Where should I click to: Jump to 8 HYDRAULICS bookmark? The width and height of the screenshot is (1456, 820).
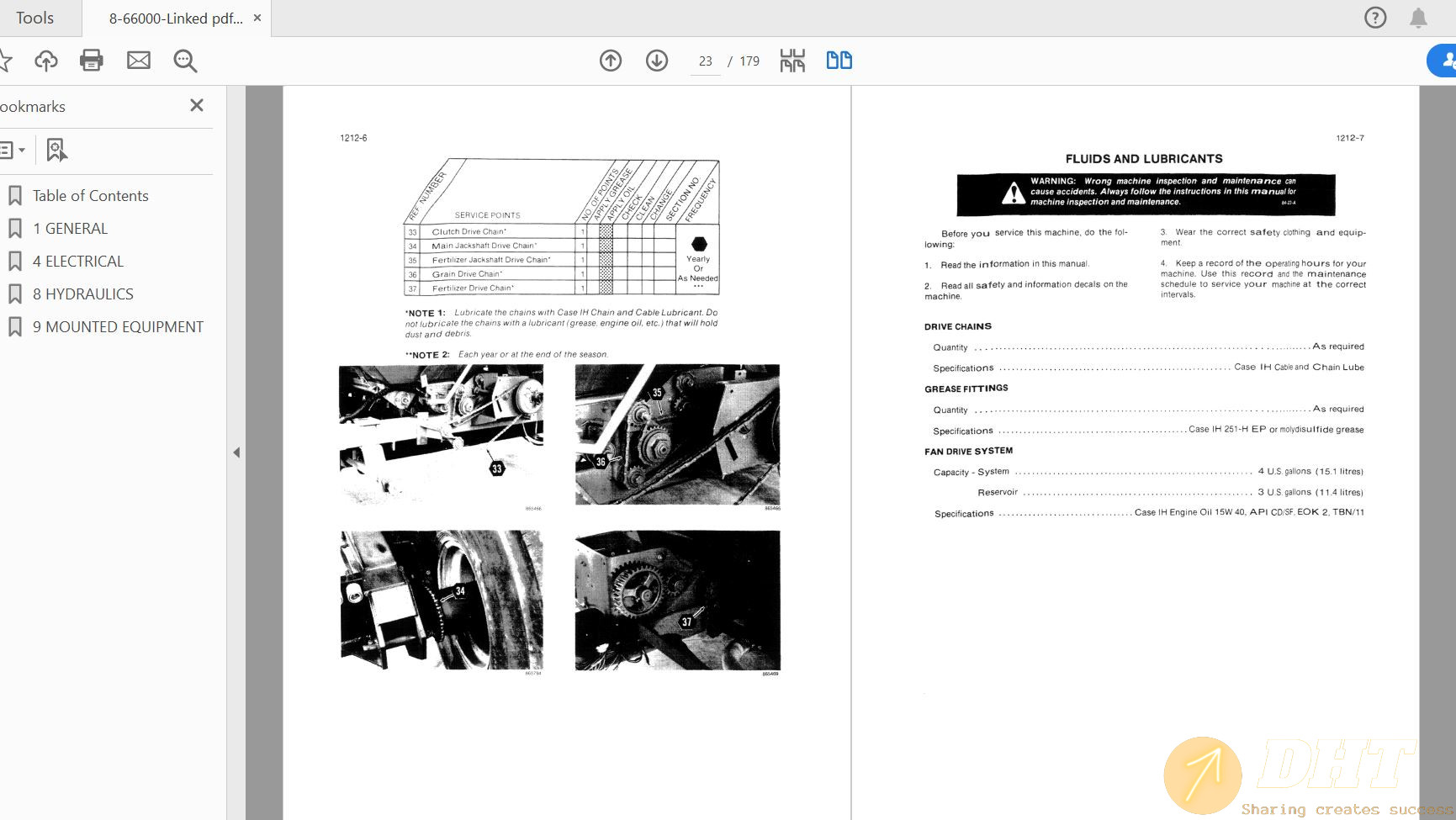pyautogui.click(x=82, y=294)
